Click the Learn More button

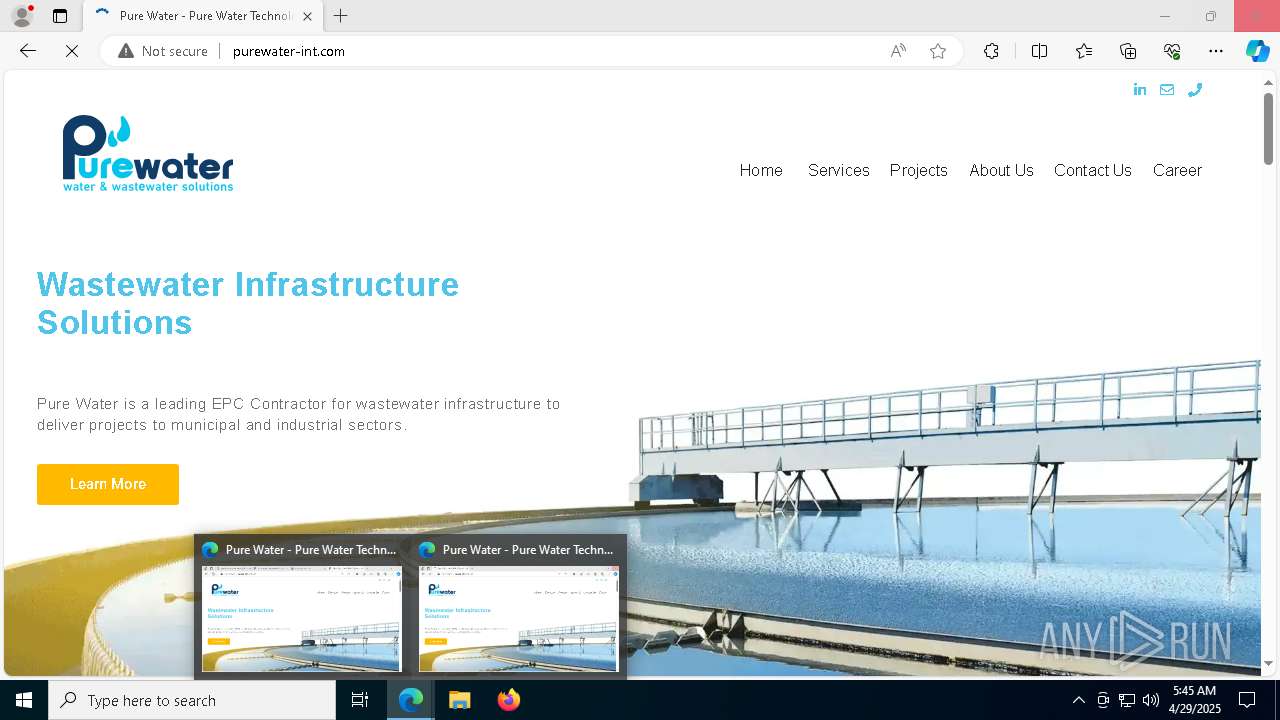[108, 484]
